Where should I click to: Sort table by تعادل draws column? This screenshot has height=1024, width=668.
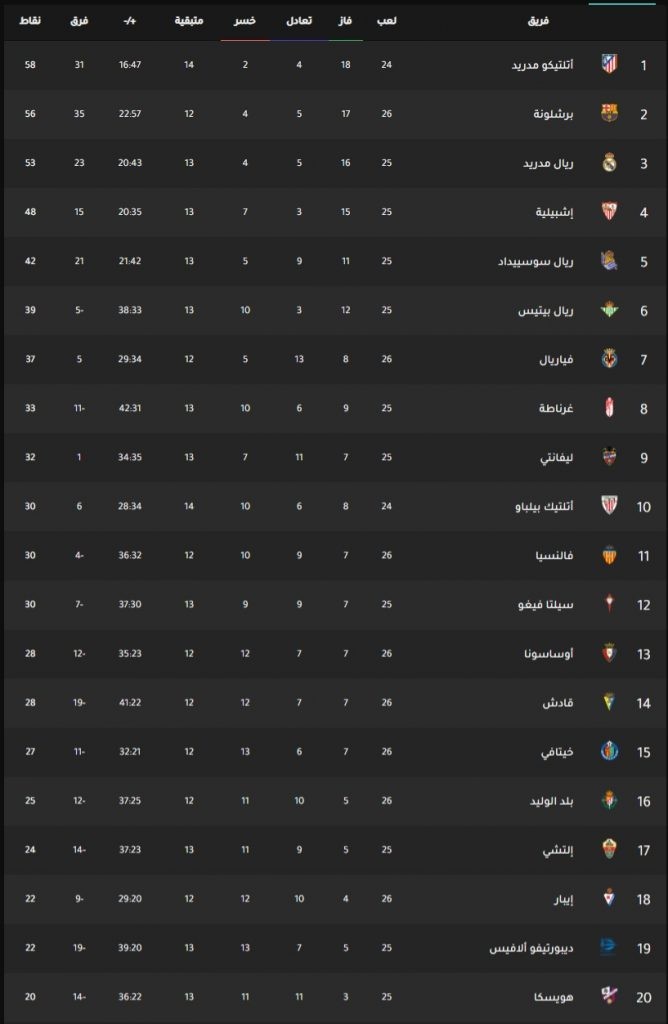coord(299,21)
